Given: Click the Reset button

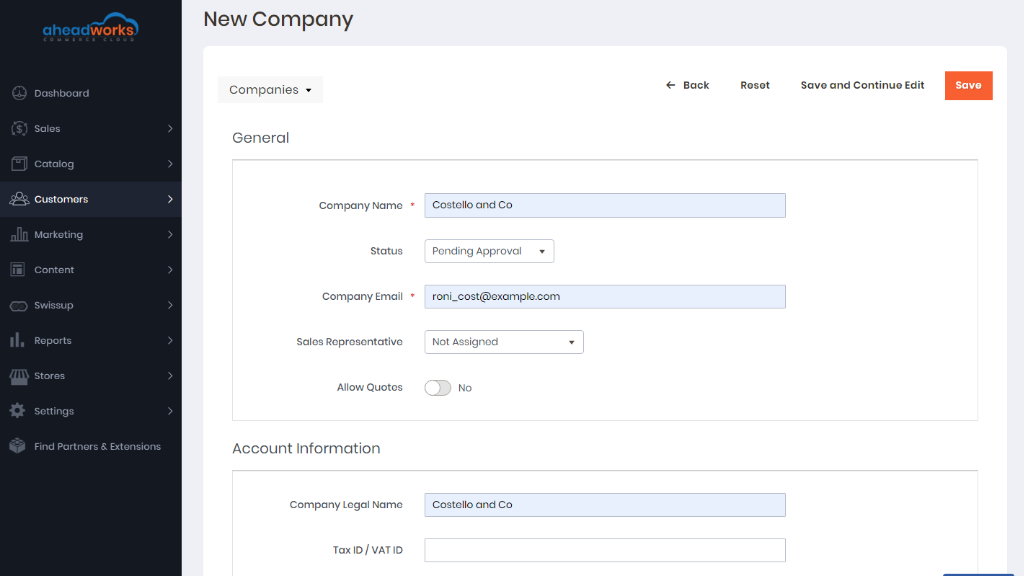Looking at the screenshot, I should pyautogui.click(x=755, y=86).
